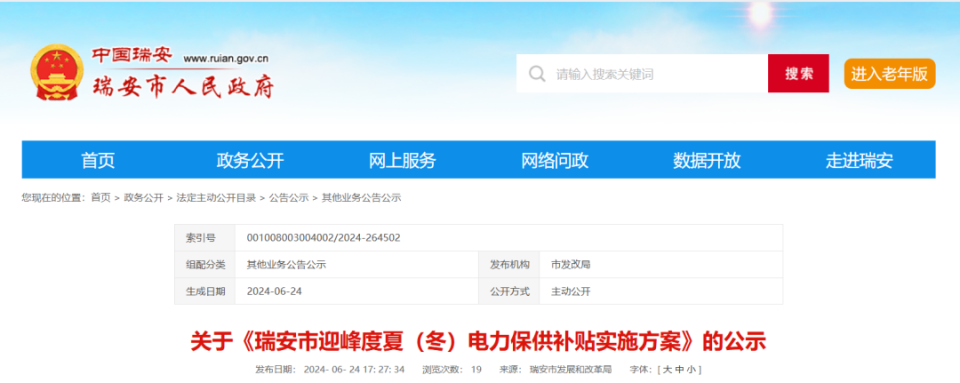Screen dimensions: 960x383
Task: Open the 数据开放 navigation item
Action: (707, 160)
